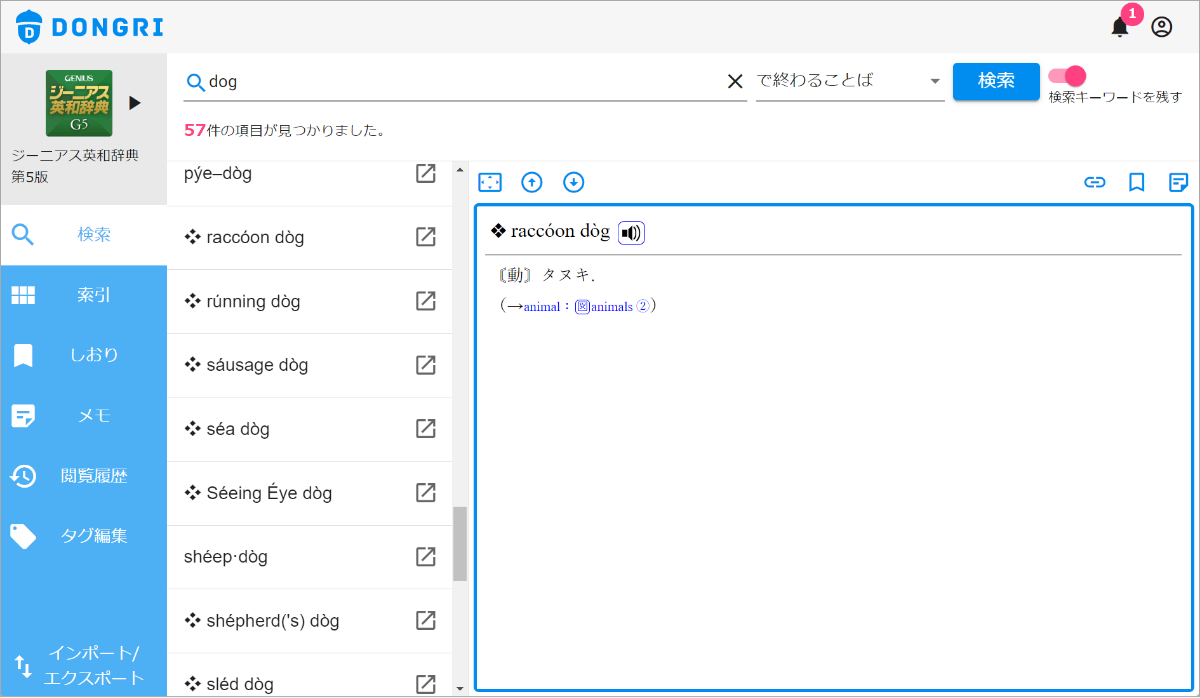Viewport: 1200px width, 698px height.
Task: Open shéep·dòg in new window icon
Action: tap(426, 557)
